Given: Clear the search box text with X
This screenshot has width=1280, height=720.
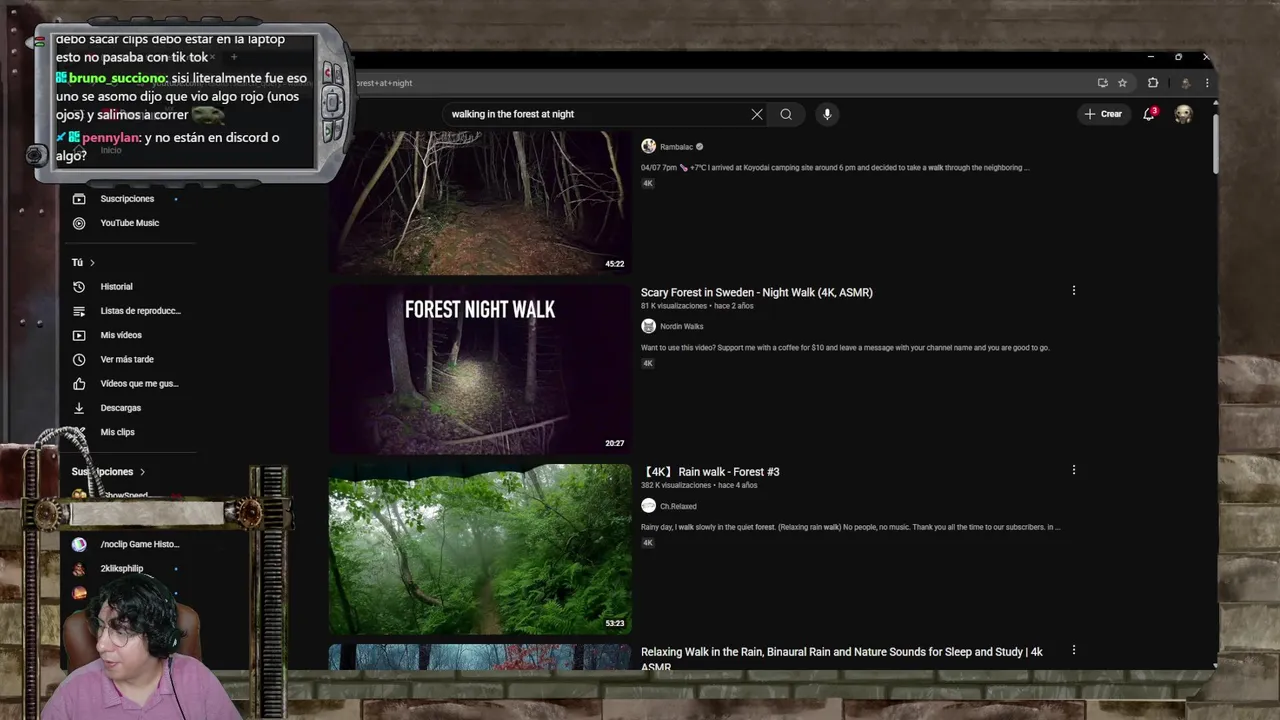Looking at the screenshot, I should [x=757, y=114].
